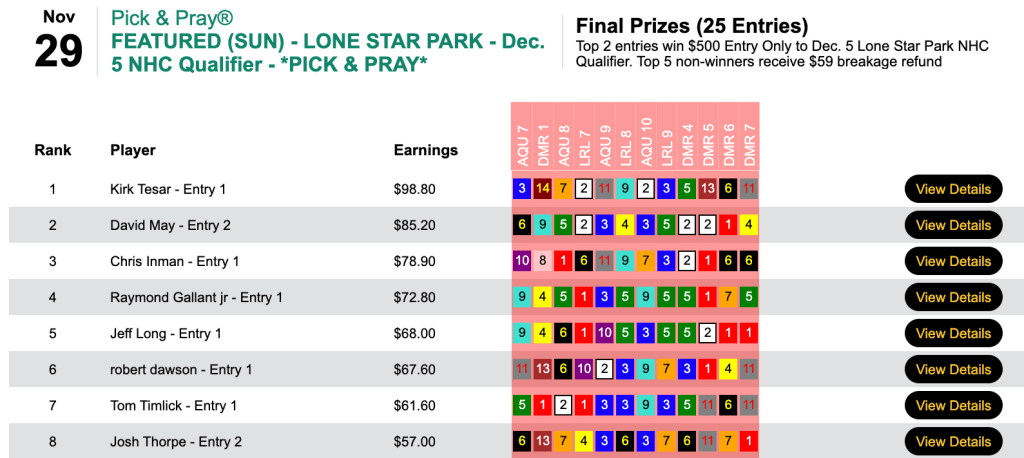View details of Raymond Gallant jr entry

953,297
